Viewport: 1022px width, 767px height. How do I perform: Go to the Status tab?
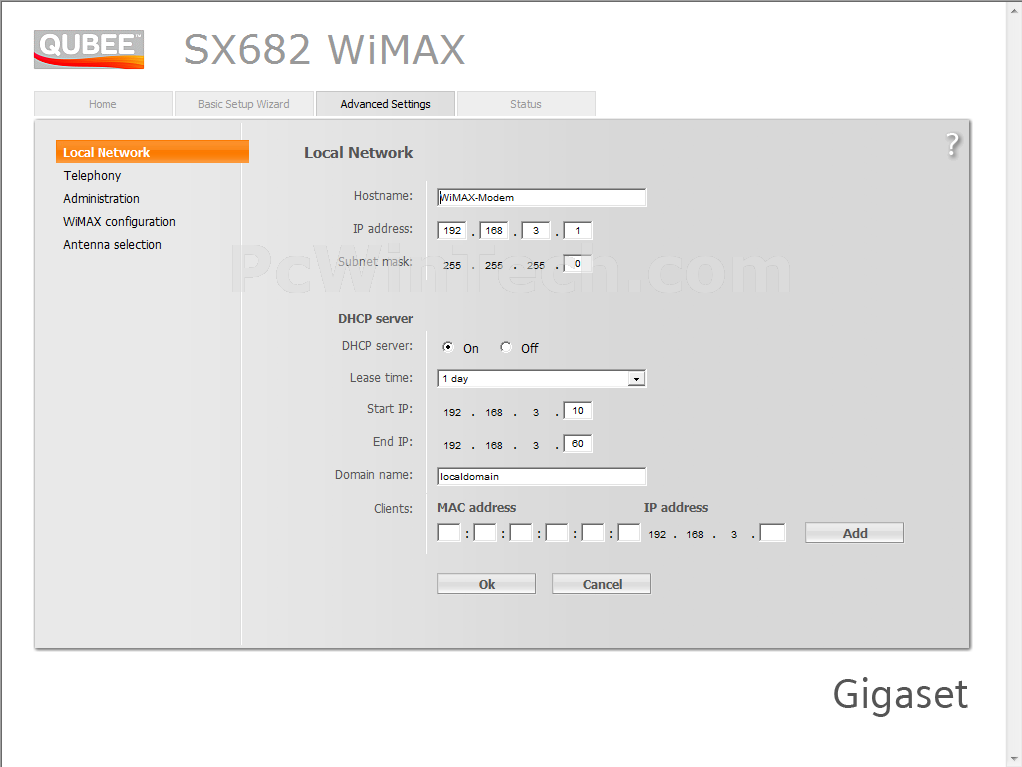[x=526, y=104]
